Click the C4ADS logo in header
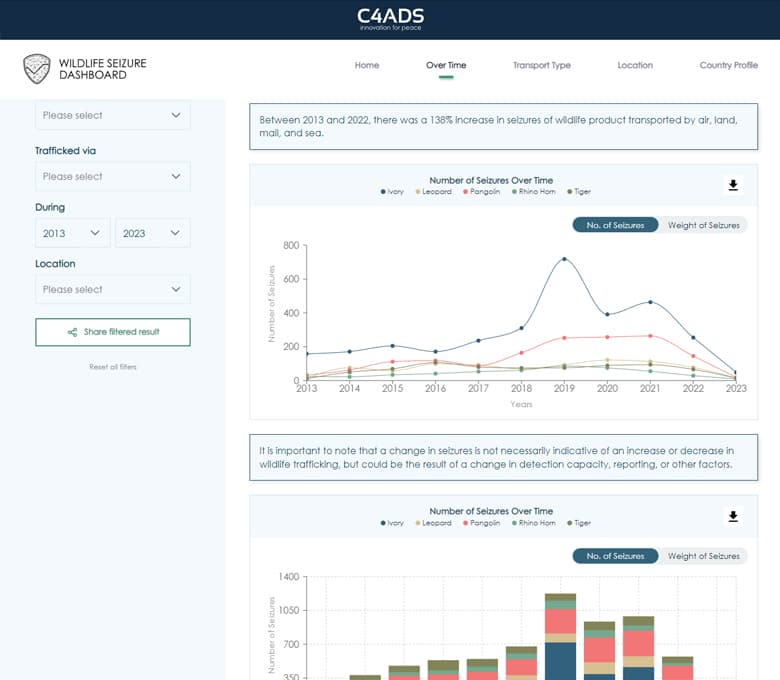780x680 pixels. coord(389,18)
